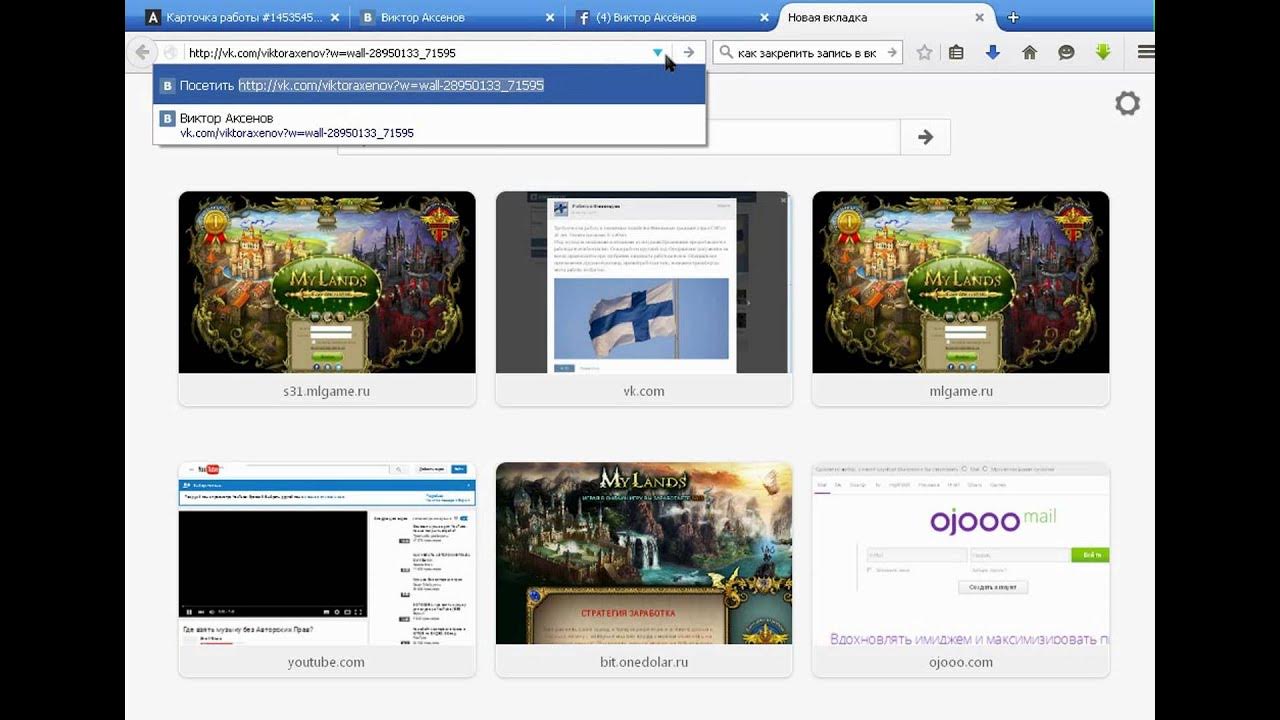Click the s31.mlgame.ru tile label
The image size is (1280, 720).
click(327, 391)
